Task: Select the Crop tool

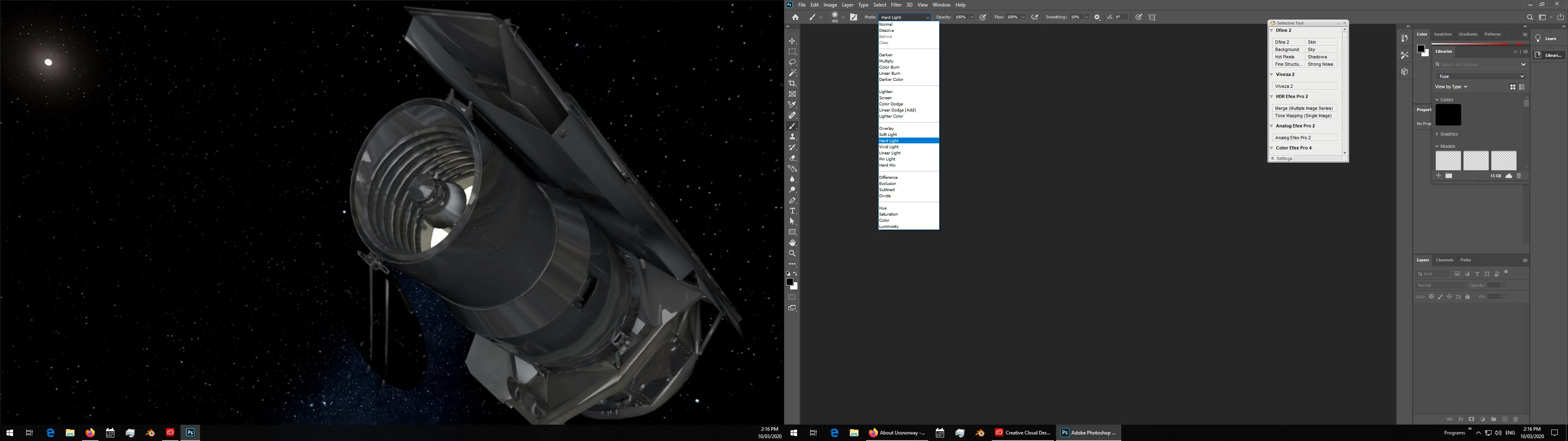Action: pyautogui.click(x=792, y=83)
